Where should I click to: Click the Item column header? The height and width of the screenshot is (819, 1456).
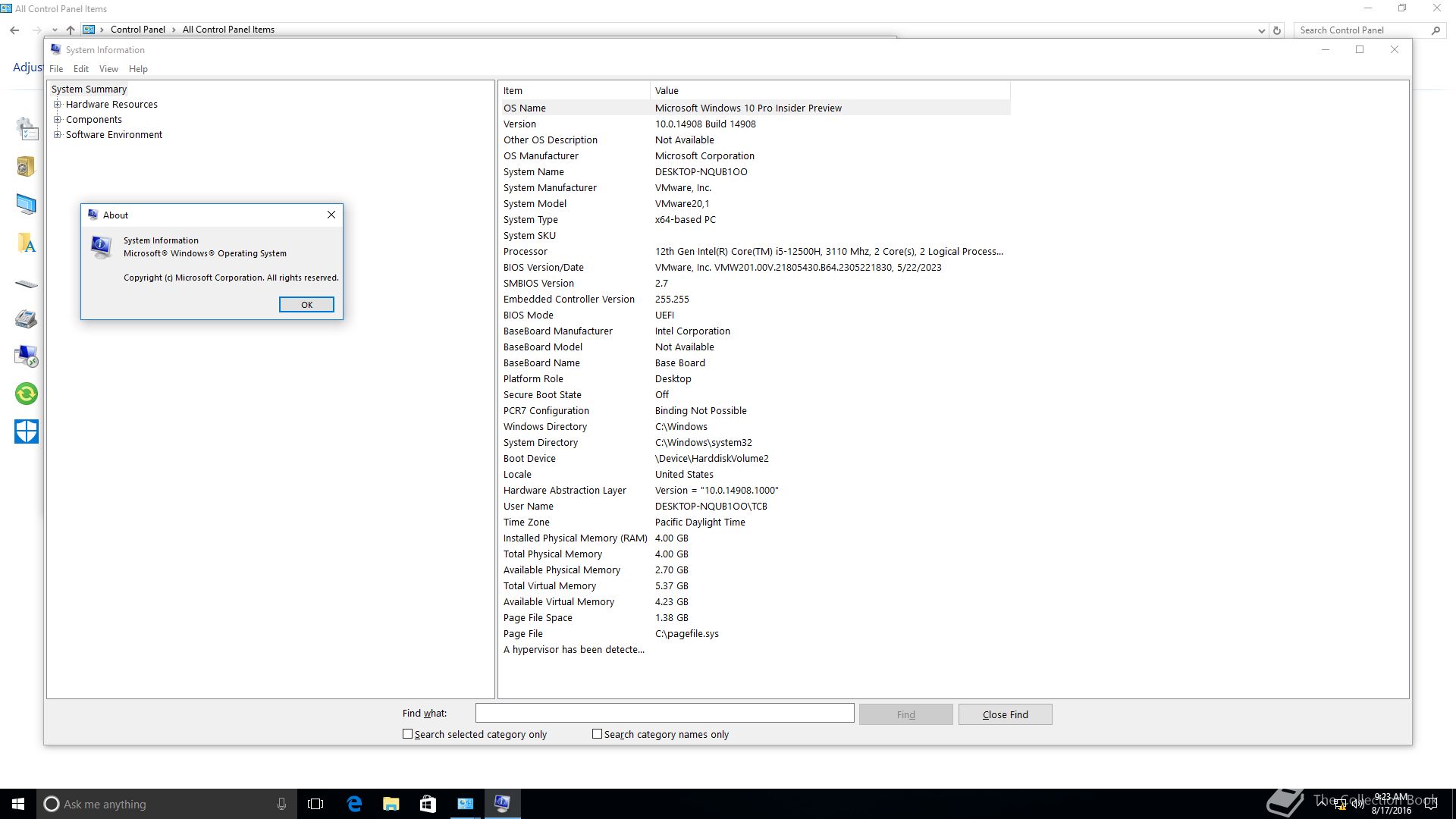coord(575,90)
